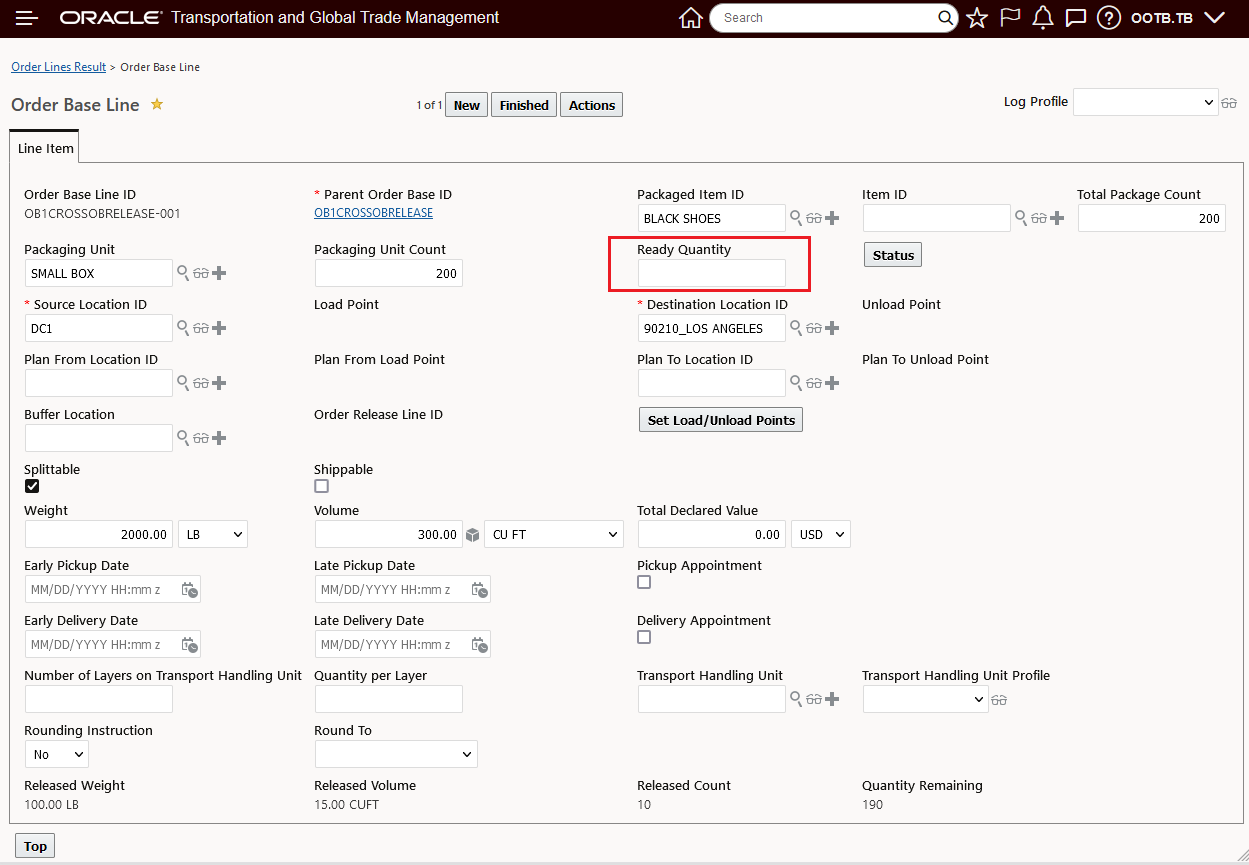The width and height of the screenshot is (1249, 865).
Task: Search Packaging Unit magnifier icon
Action: [x=183, y=273]
